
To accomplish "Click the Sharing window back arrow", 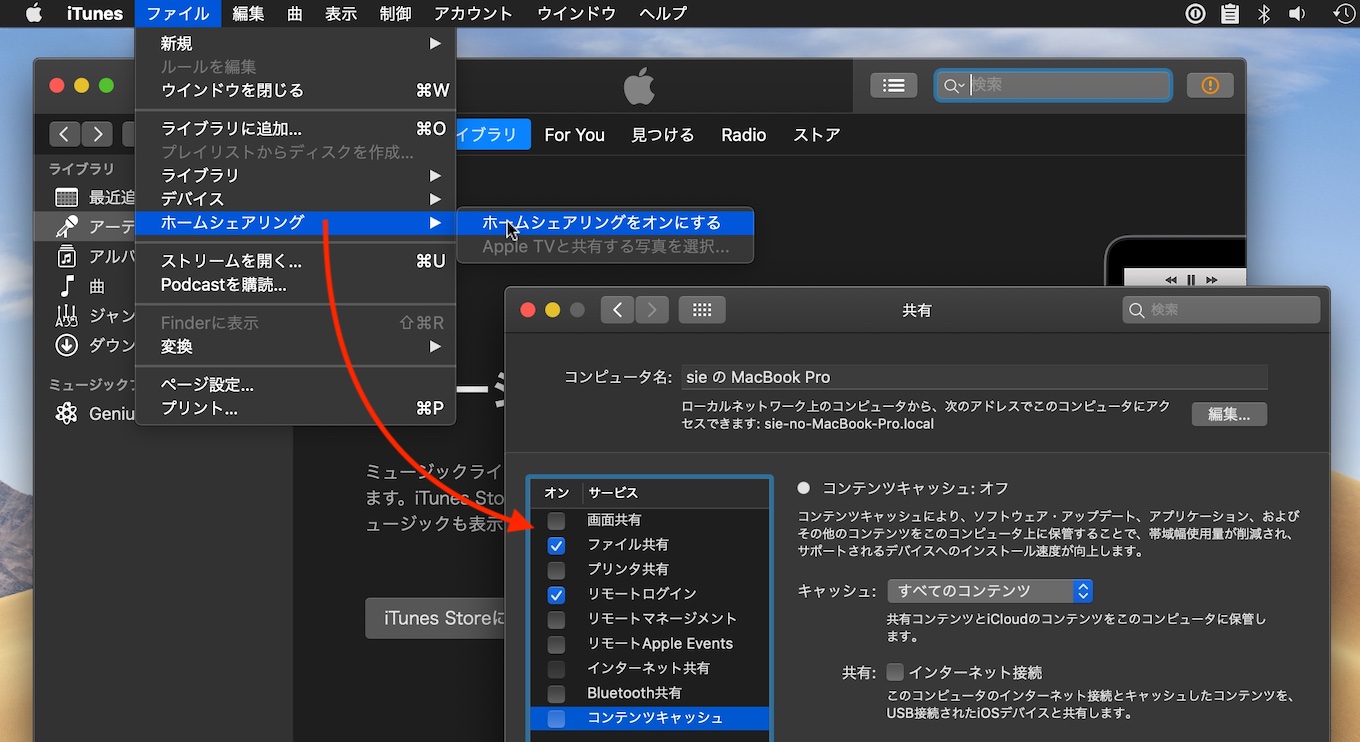I will pyautogui.click(x=617, y=310).
